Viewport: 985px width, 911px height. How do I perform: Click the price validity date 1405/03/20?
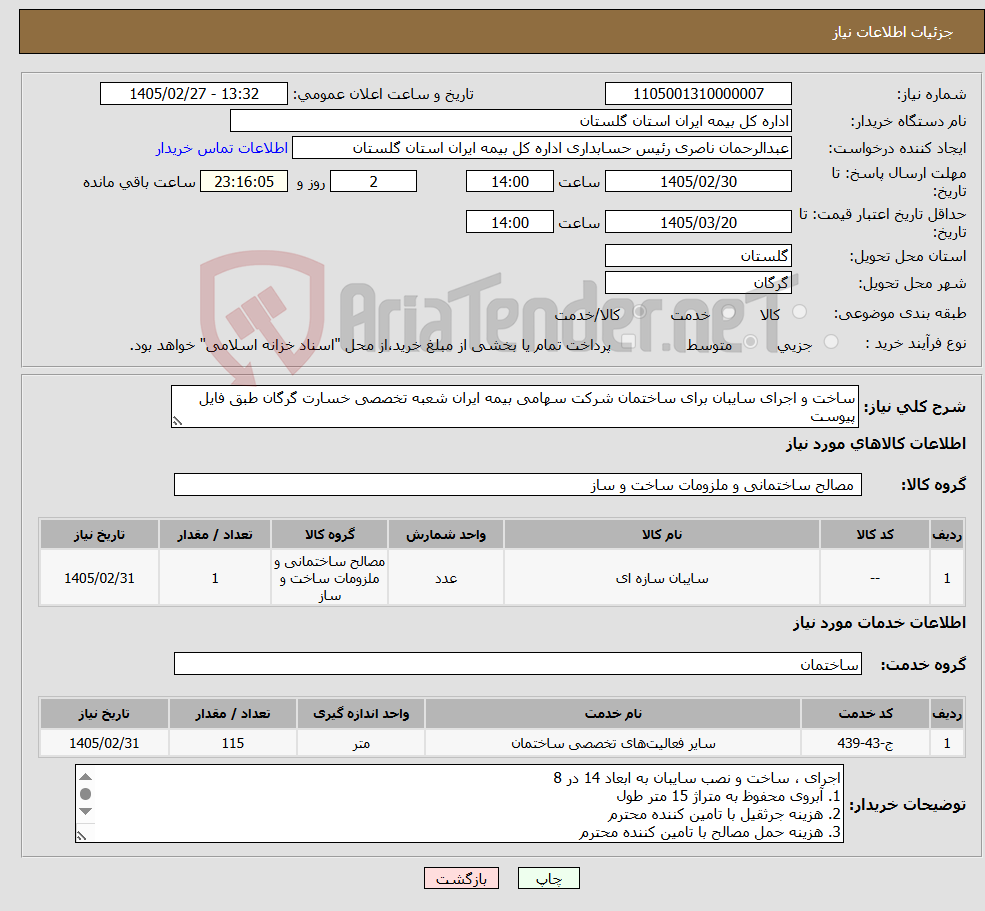tap(698, 222)
